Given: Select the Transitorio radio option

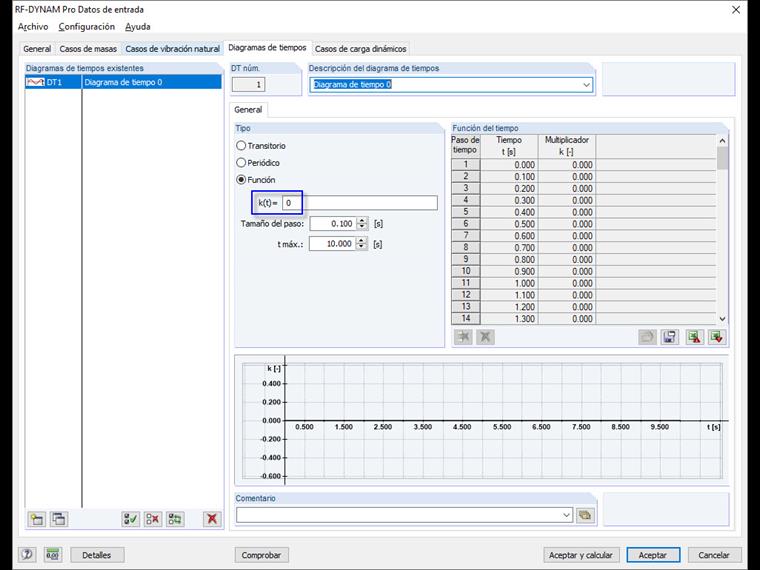Looking at the screenshot, I should 241,145.
